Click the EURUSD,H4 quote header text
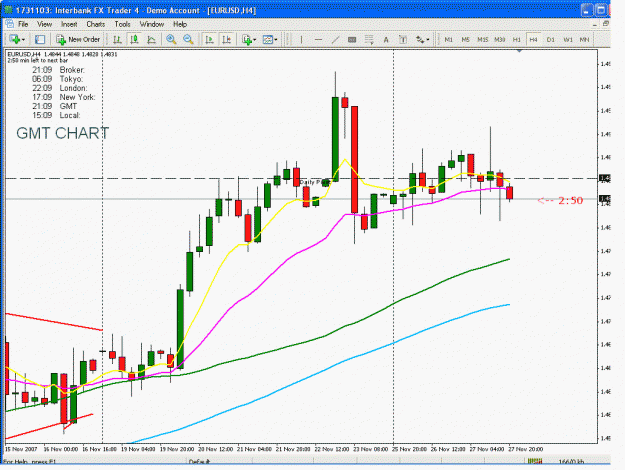Image resolution: width=625 pixels, height=470 pixels. (x=63, y=54)
